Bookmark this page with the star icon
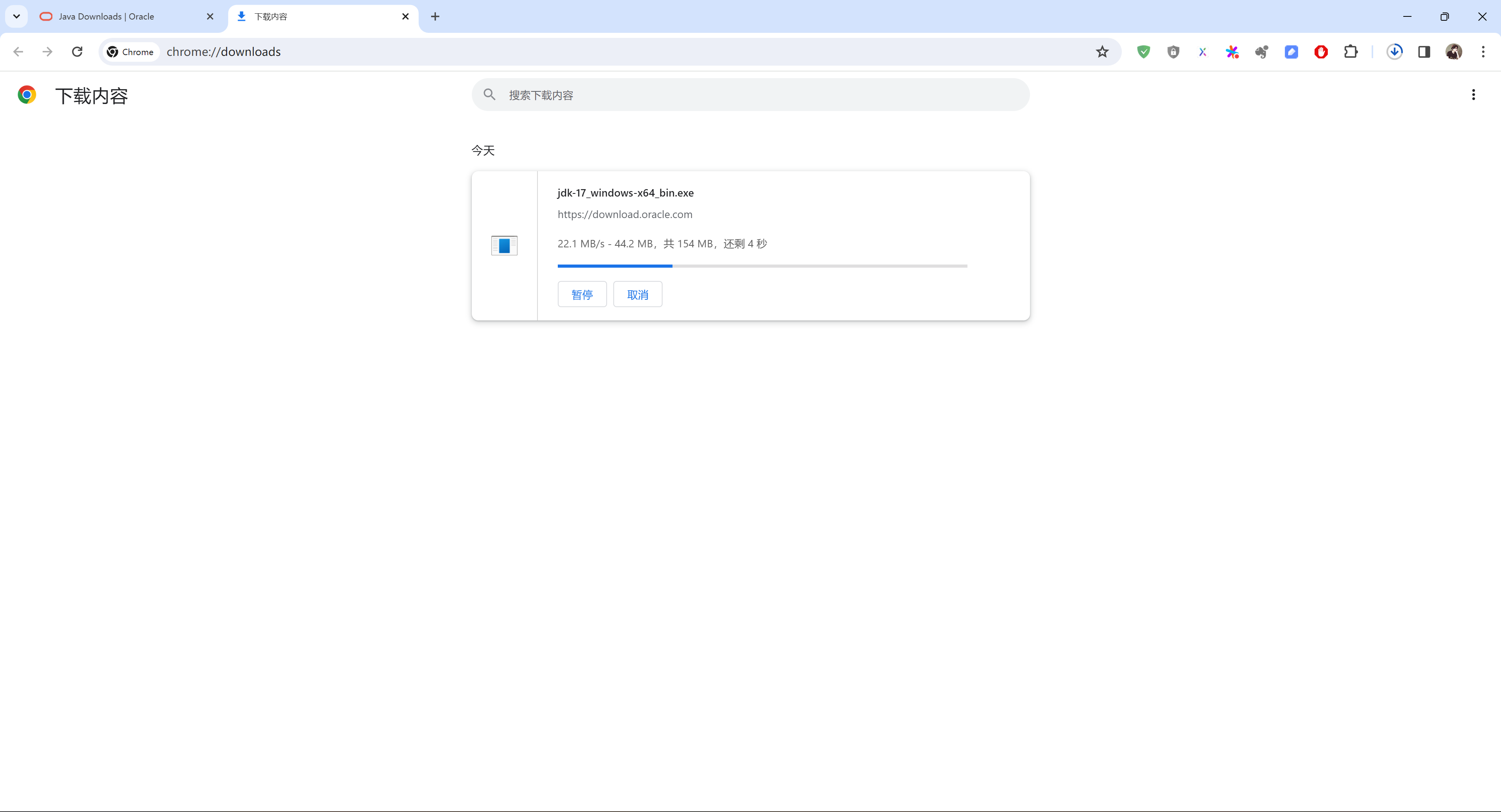This screenshot has width=1501, height=812. tap(1102, 52)
